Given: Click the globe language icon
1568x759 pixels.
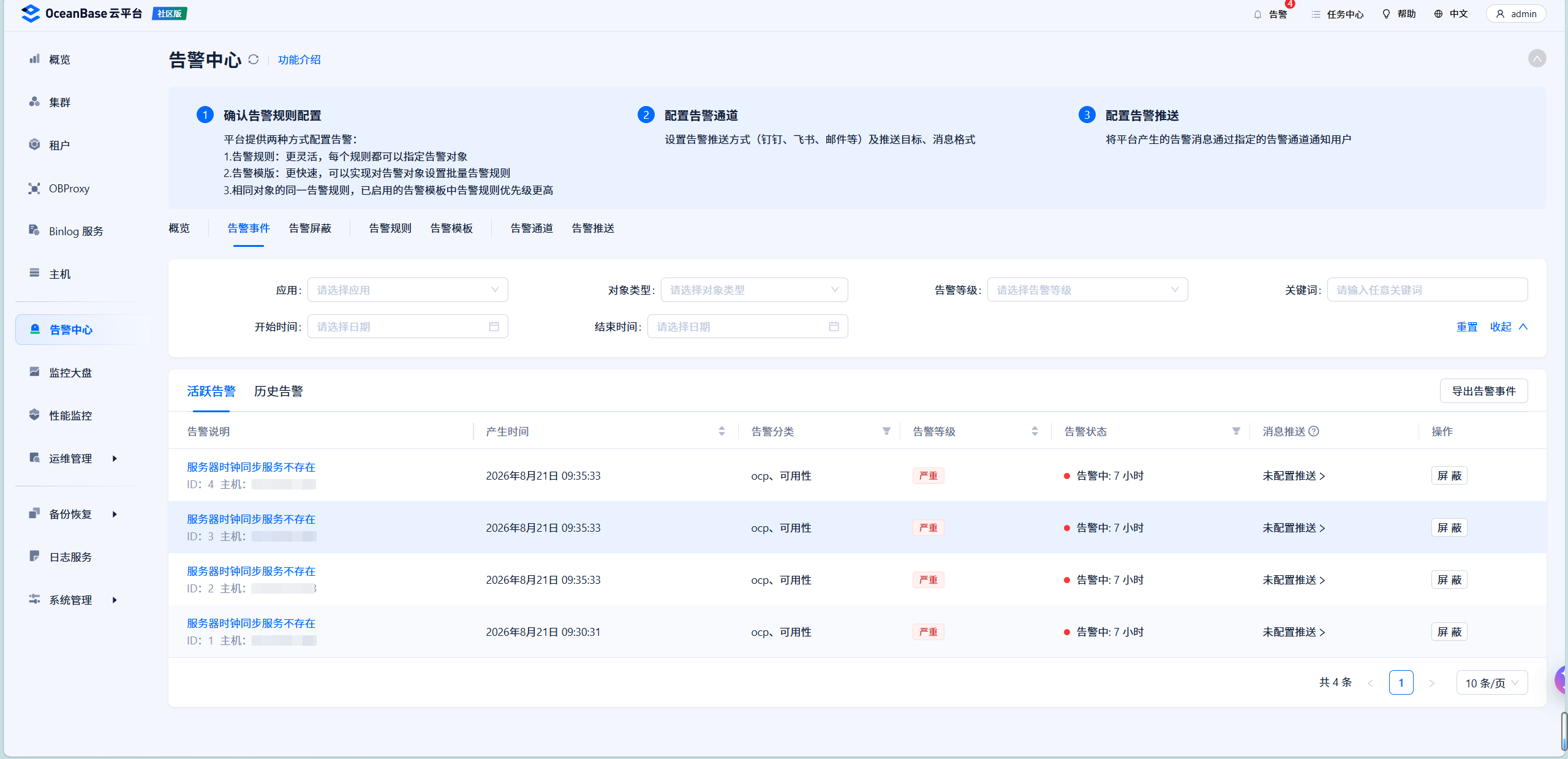Looking at the screenshot, I should click(1439, 14).
